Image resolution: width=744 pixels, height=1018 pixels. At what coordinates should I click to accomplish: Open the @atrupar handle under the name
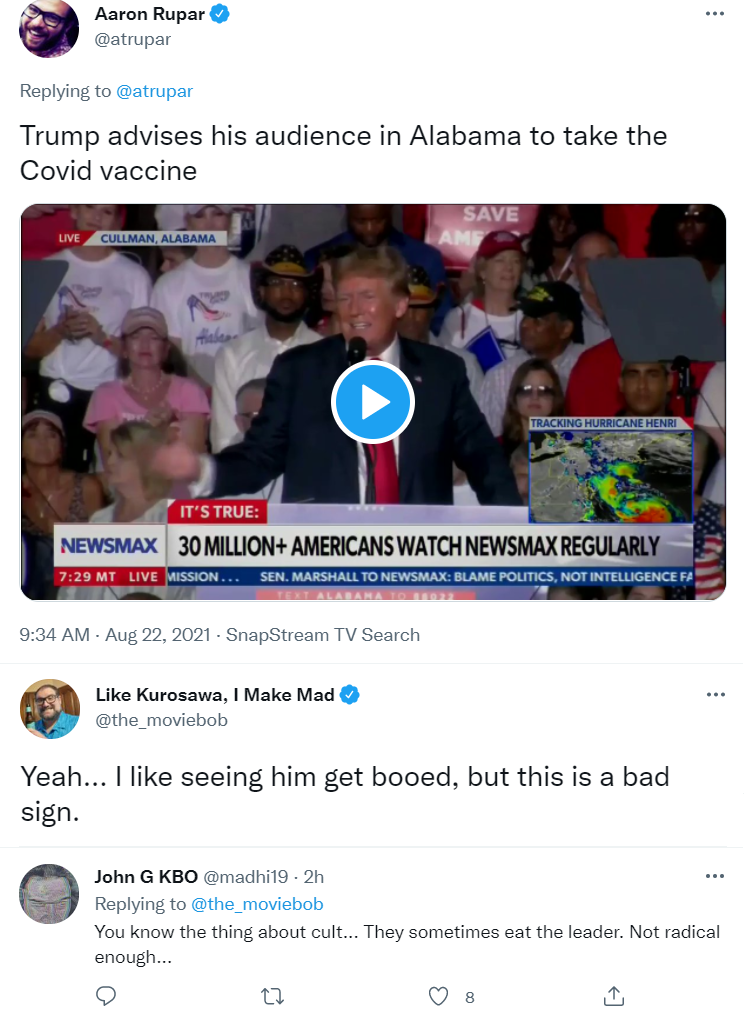coord(133,39)
